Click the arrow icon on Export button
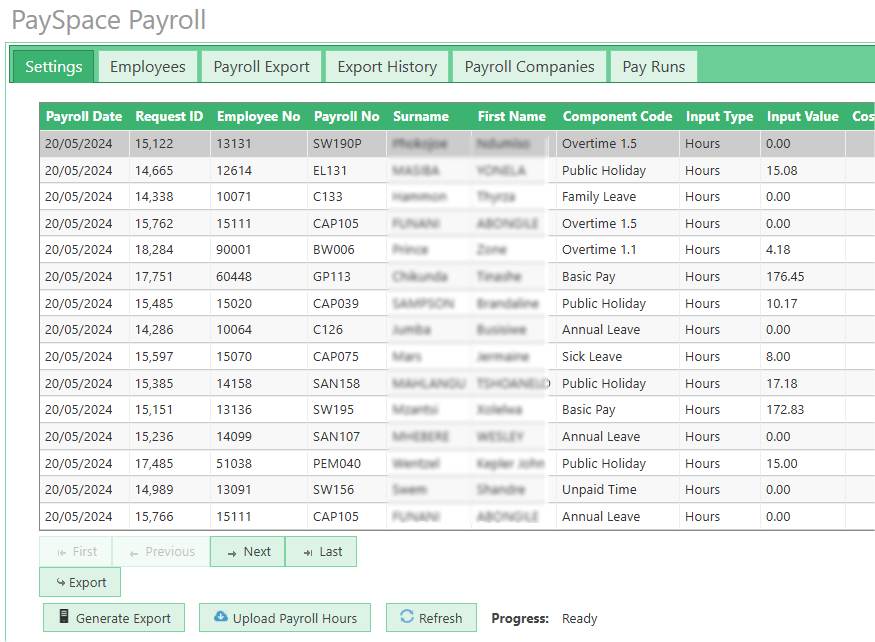 click(61, 582)
